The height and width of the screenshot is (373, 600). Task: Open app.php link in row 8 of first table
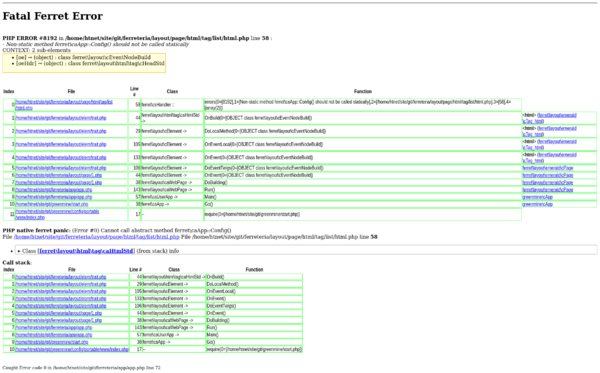[x=54, y=190]
